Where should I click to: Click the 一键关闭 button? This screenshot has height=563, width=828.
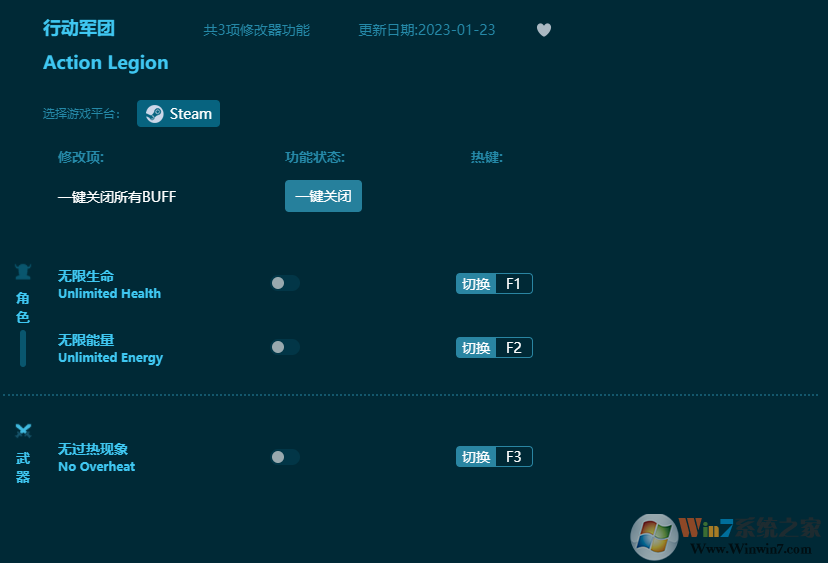(x=323, y=196)
